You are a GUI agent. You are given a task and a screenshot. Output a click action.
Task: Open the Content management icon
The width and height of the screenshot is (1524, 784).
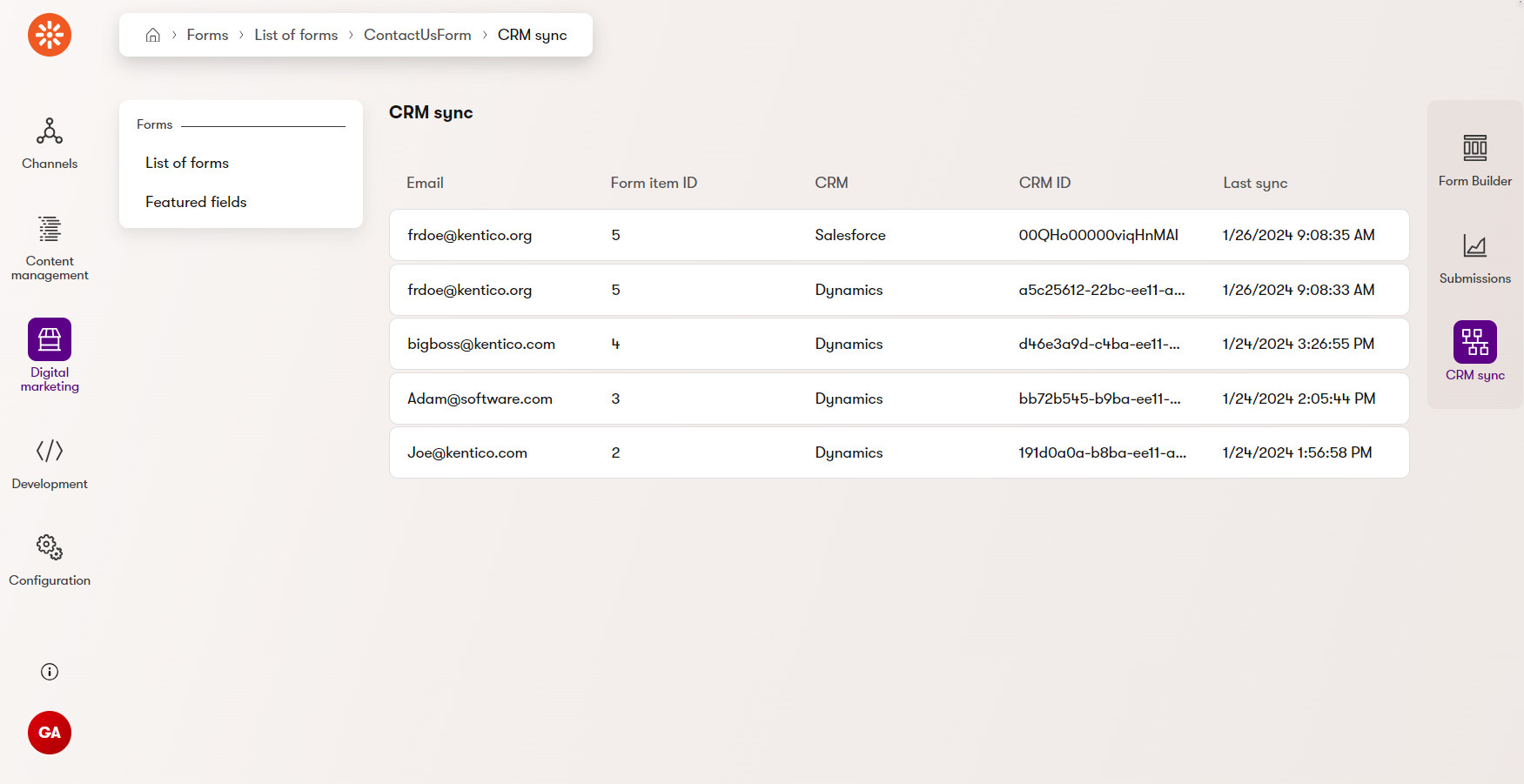(50, 230)
